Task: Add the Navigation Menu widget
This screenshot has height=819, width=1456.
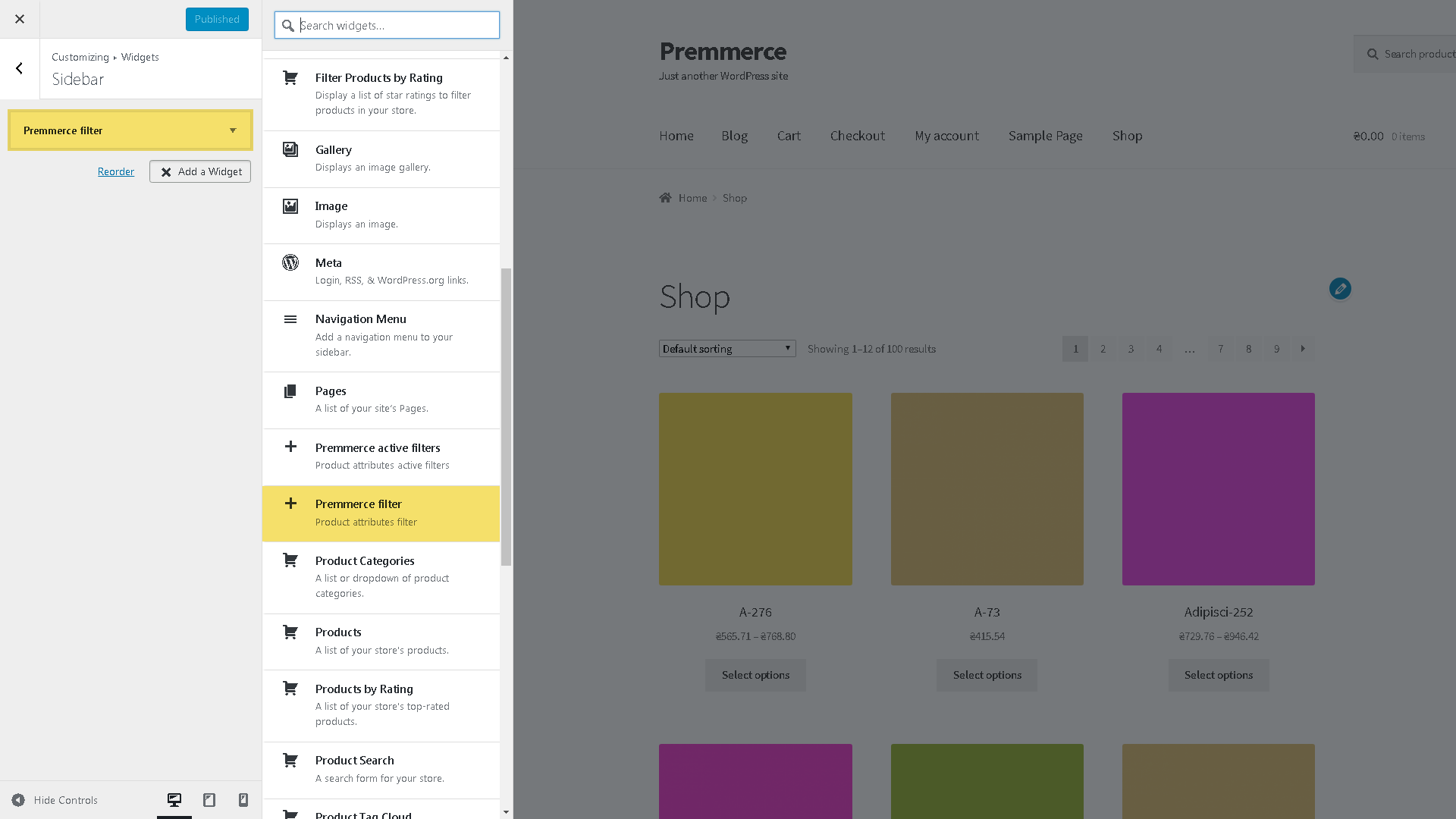Action: 381,336
